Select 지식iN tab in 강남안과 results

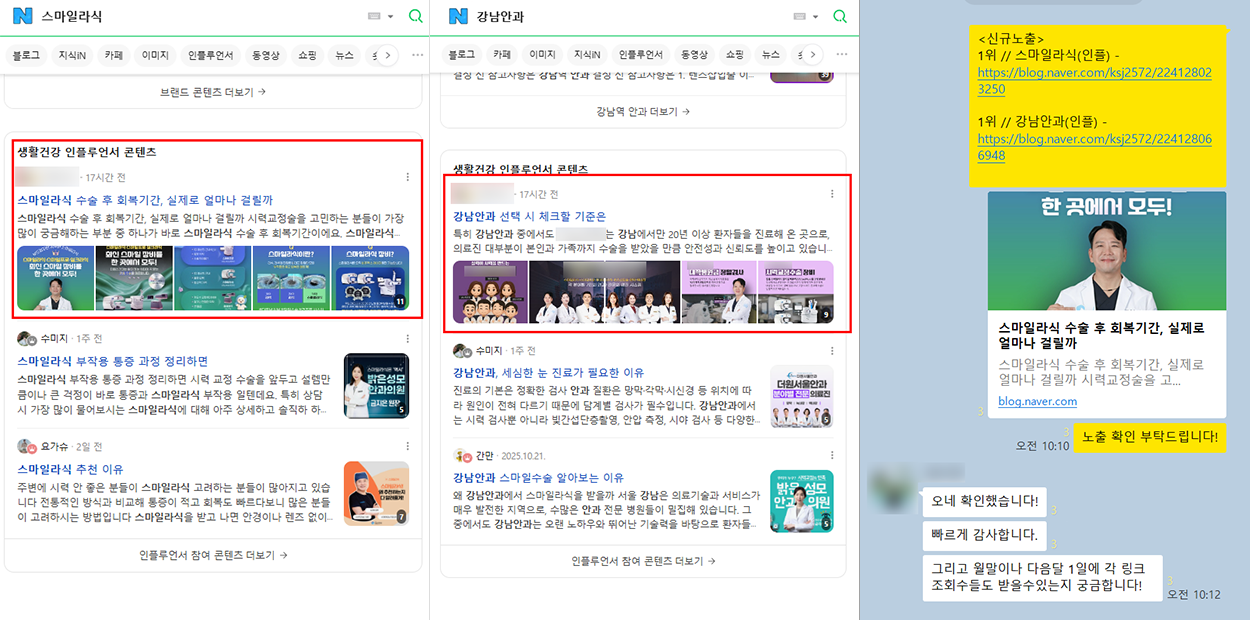click(x=587, y=55)
